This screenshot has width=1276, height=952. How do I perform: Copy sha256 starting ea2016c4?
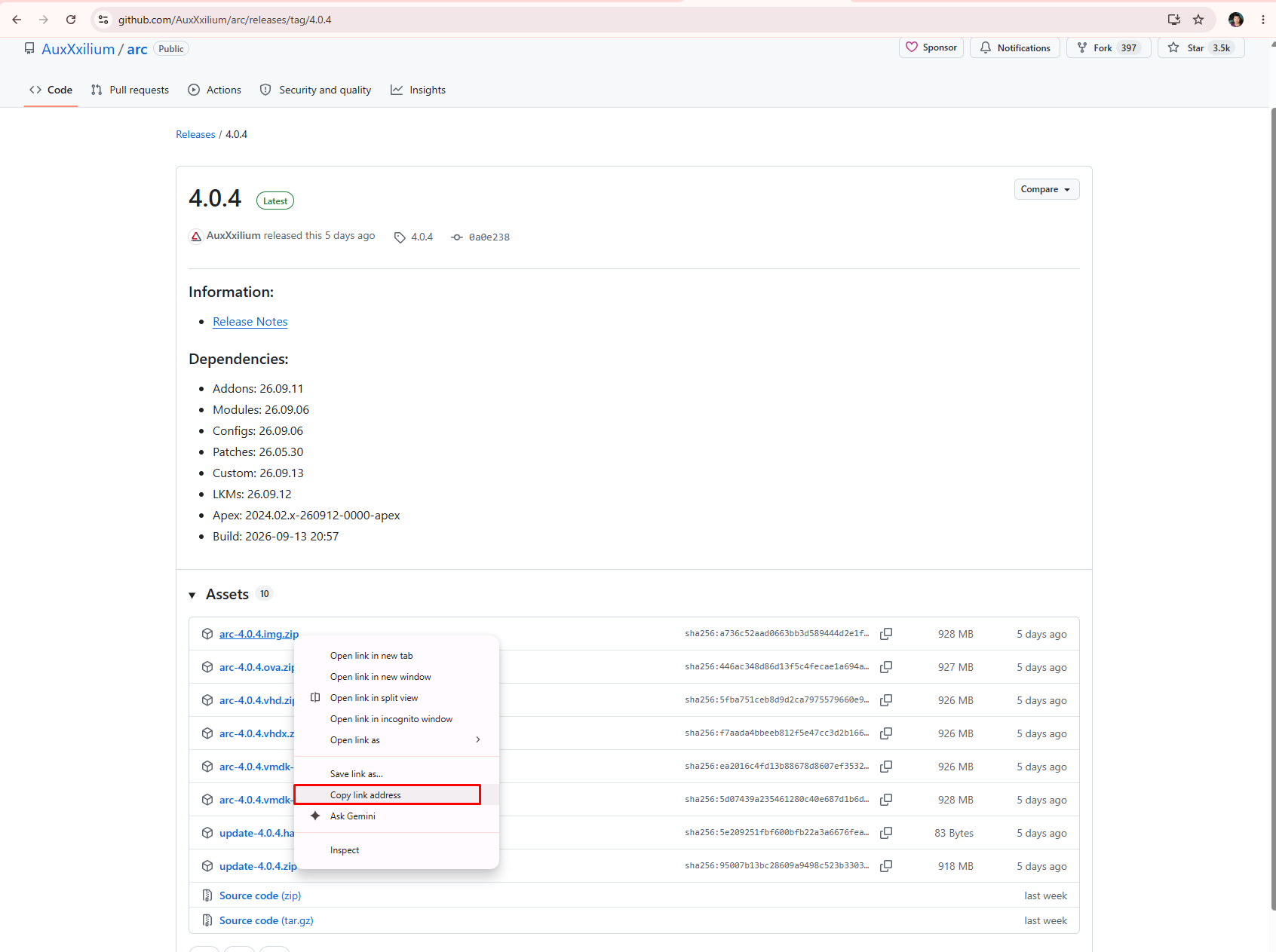tap(886, 767)
